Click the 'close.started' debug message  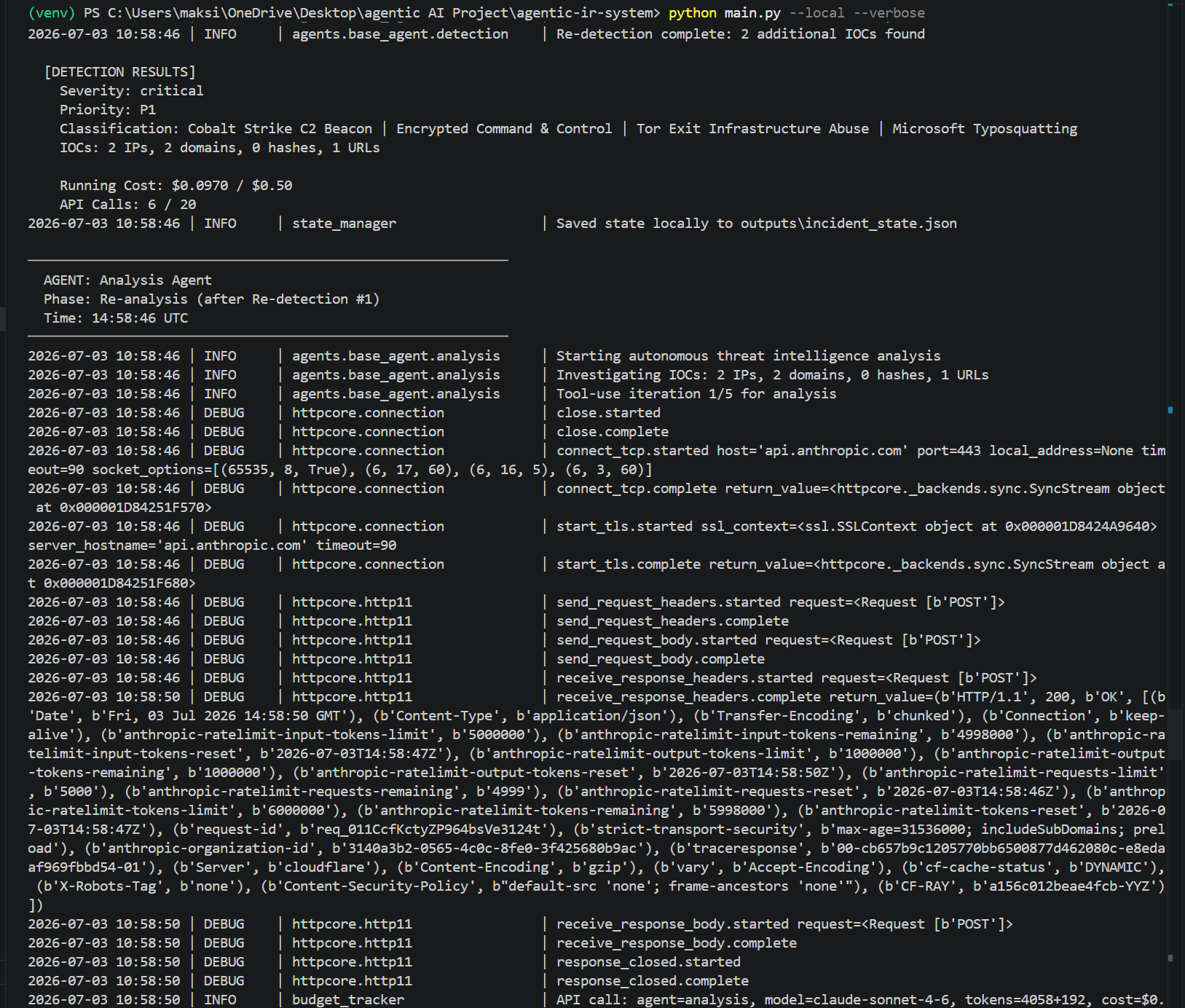608,412
